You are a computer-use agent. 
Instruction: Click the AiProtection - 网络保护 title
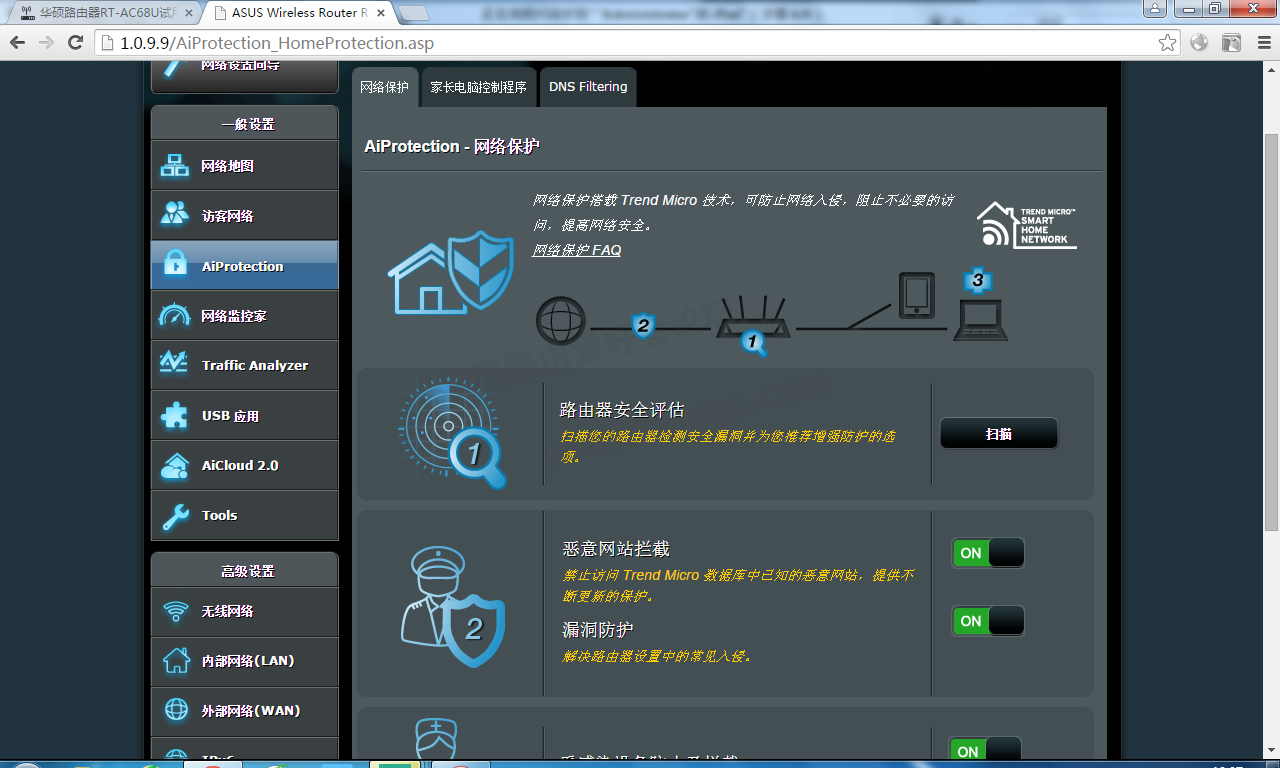pyautogui.click(x=452, y=146)
